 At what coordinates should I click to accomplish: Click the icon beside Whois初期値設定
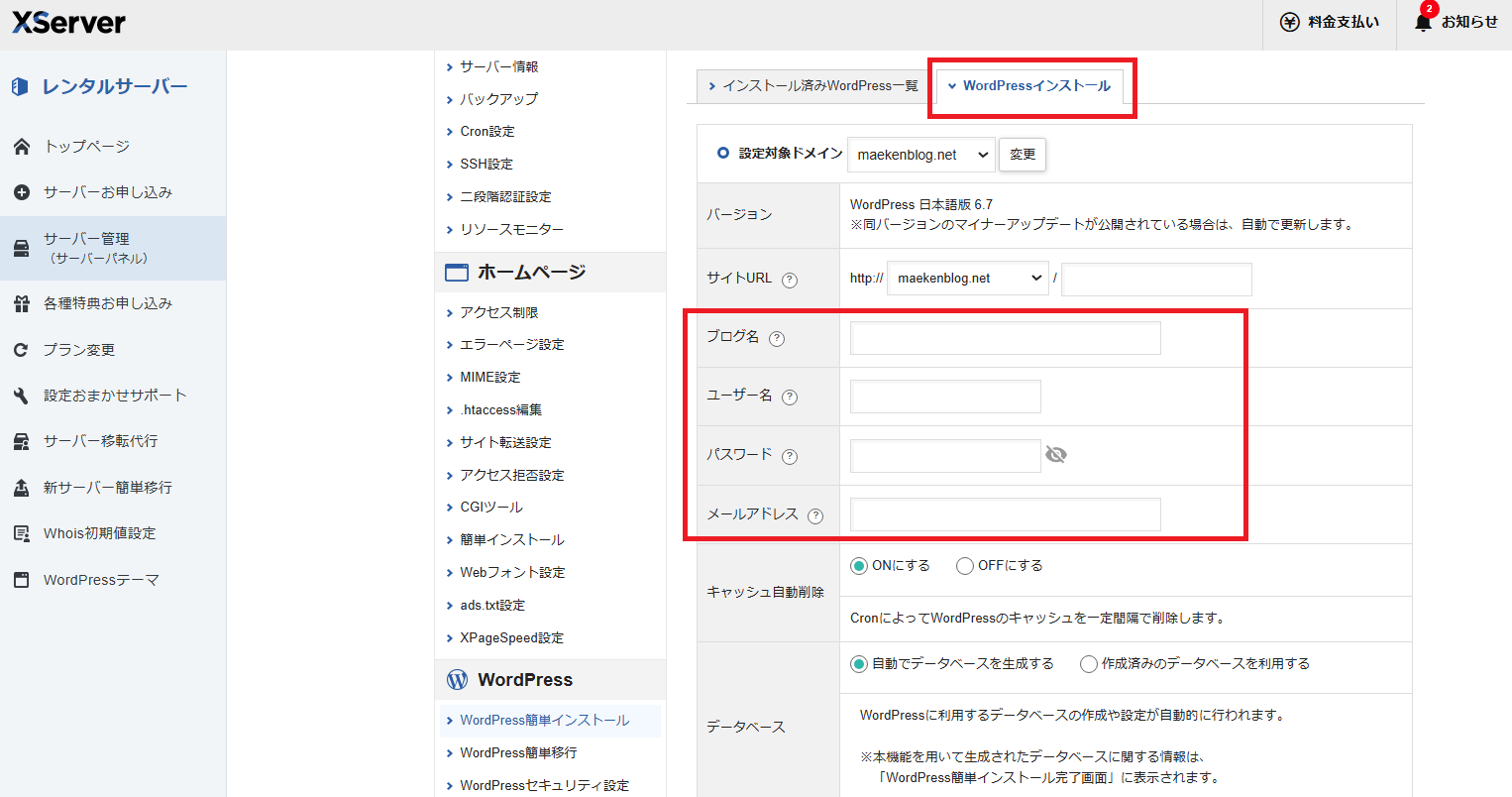(x=22, y=533)
